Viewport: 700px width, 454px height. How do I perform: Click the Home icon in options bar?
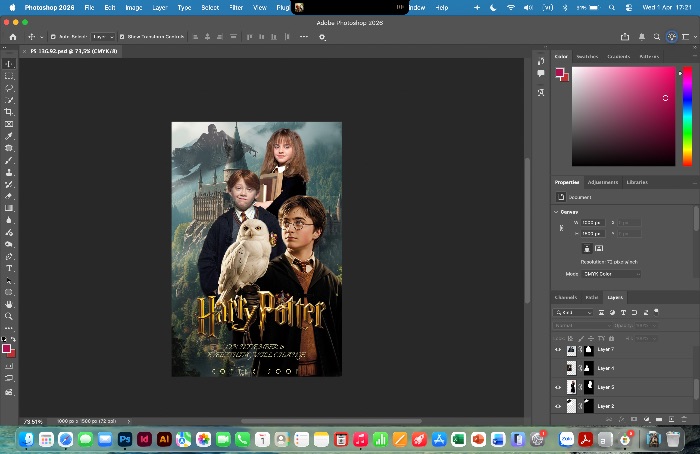(x=13, y=37)
